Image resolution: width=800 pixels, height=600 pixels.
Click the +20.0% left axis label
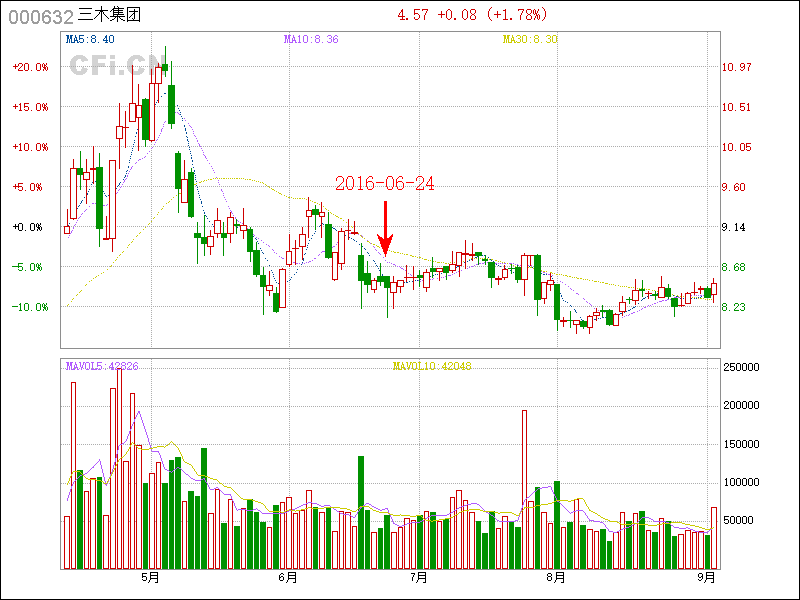pyautogui.click(x=30, y=67)
